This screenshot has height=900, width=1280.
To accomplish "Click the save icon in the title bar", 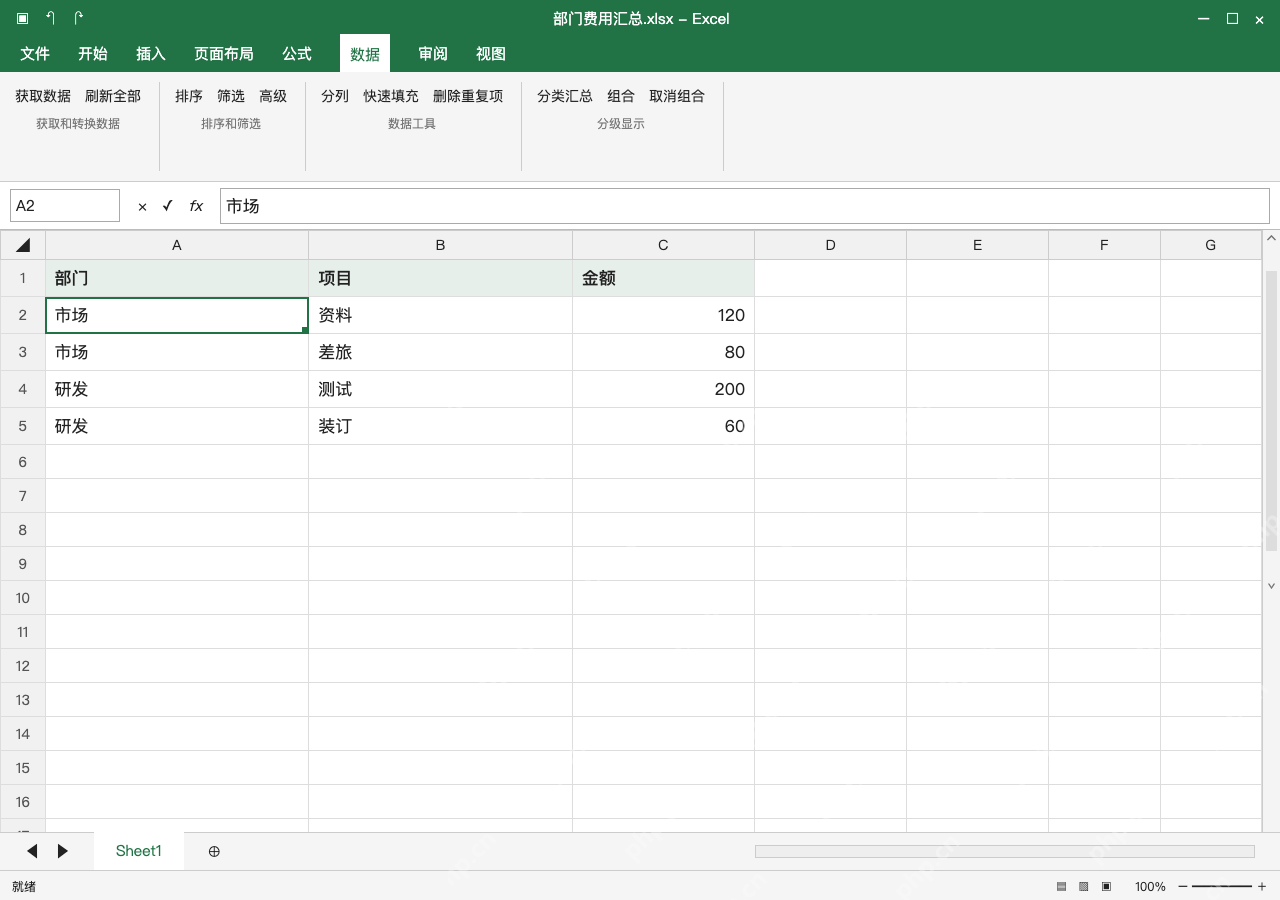I will pos(23,18).
